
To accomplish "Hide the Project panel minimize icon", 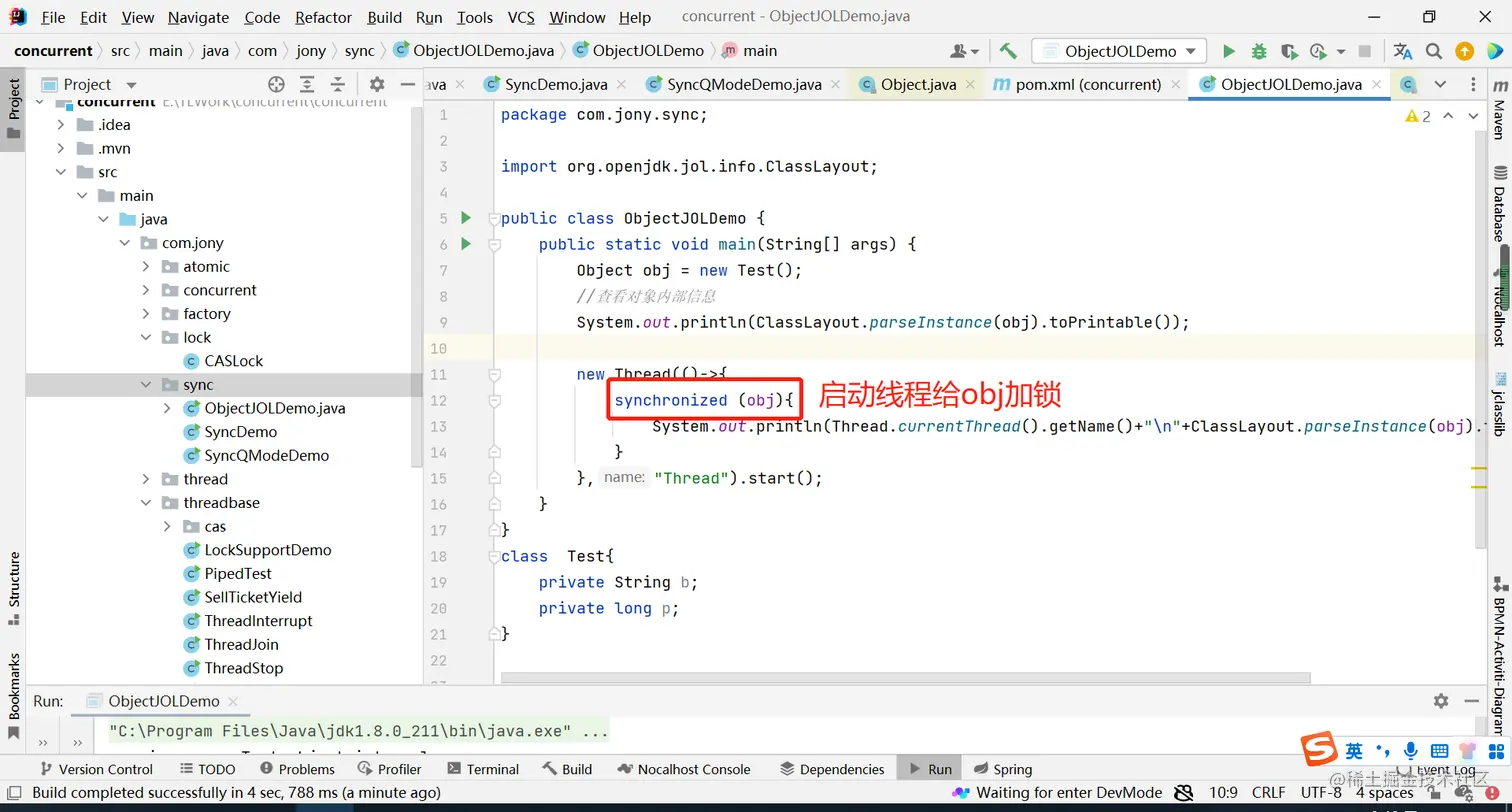I will 407,85.
